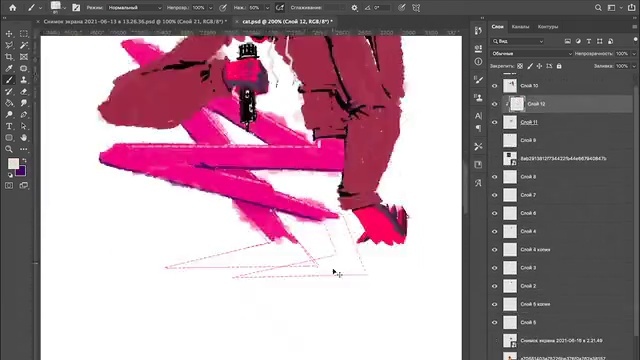
Task: Pick the purple background color swatch
Action: [21, 172]
